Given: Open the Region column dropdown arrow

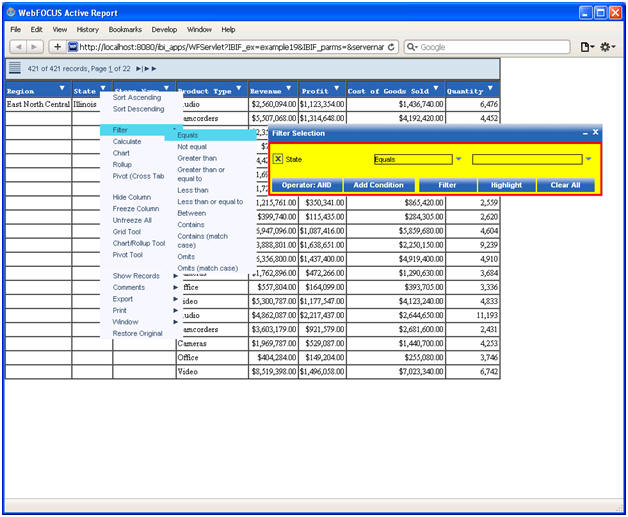Looking at the screenshot, I should tap(62, 88).
